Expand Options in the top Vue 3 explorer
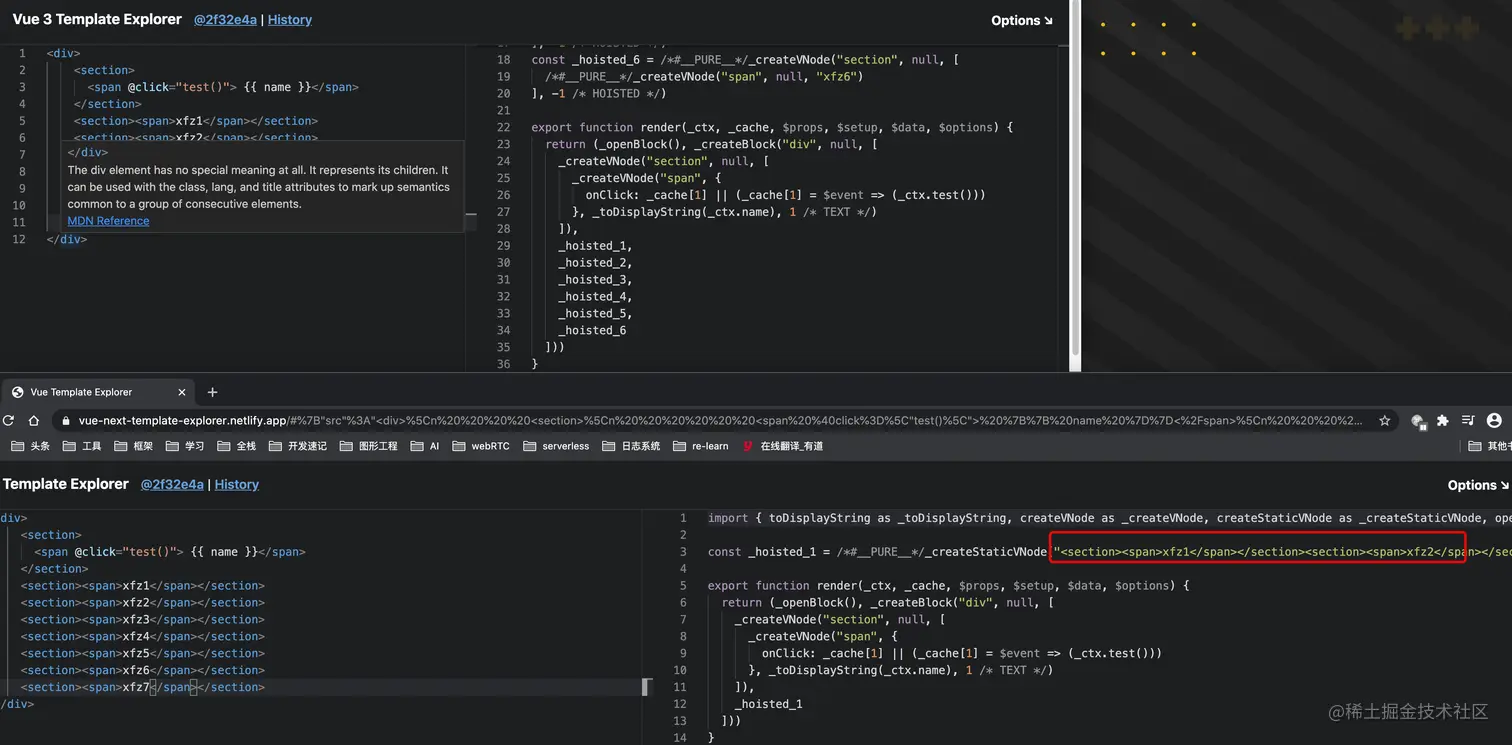The width and height of the screenshot is (1512, 745). 1021,20
